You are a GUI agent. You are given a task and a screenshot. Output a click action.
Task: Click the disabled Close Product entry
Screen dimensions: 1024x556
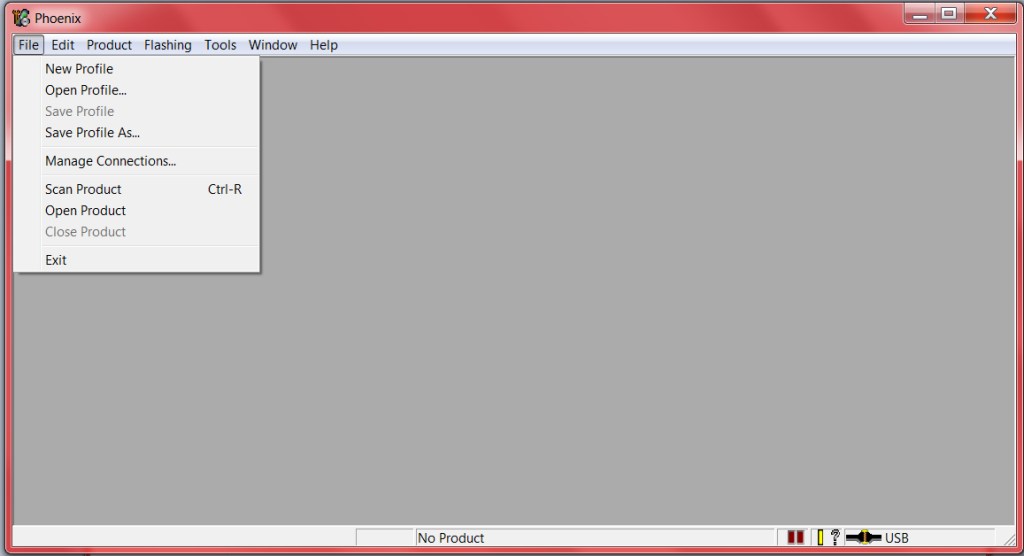(x=136, y=232)
